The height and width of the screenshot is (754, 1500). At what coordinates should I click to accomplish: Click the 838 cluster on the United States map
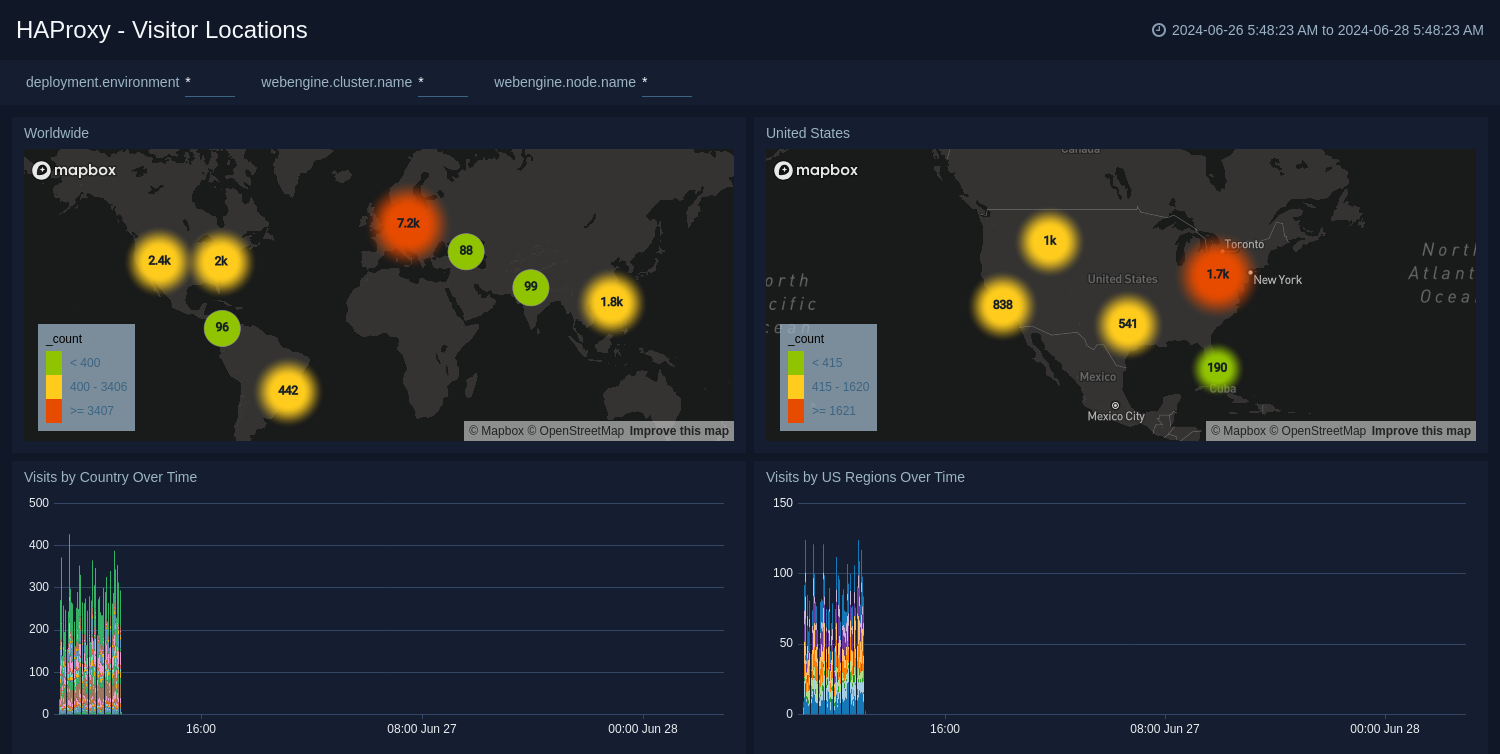point(1003,305)
